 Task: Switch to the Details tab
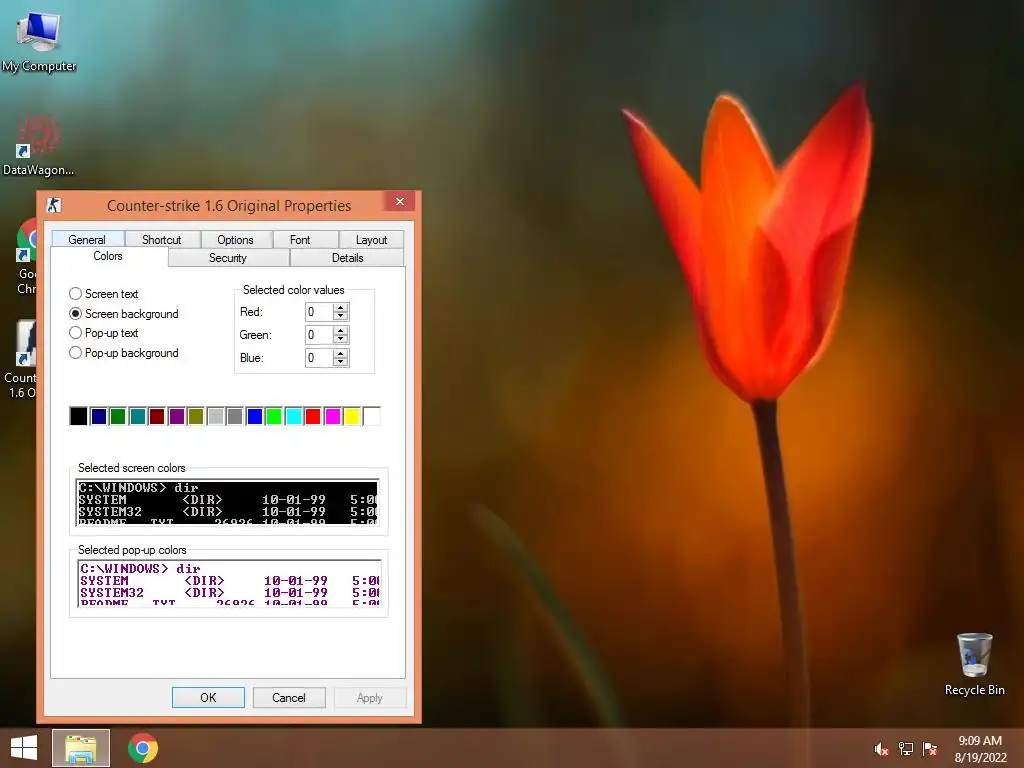click(x=347, y=258)
